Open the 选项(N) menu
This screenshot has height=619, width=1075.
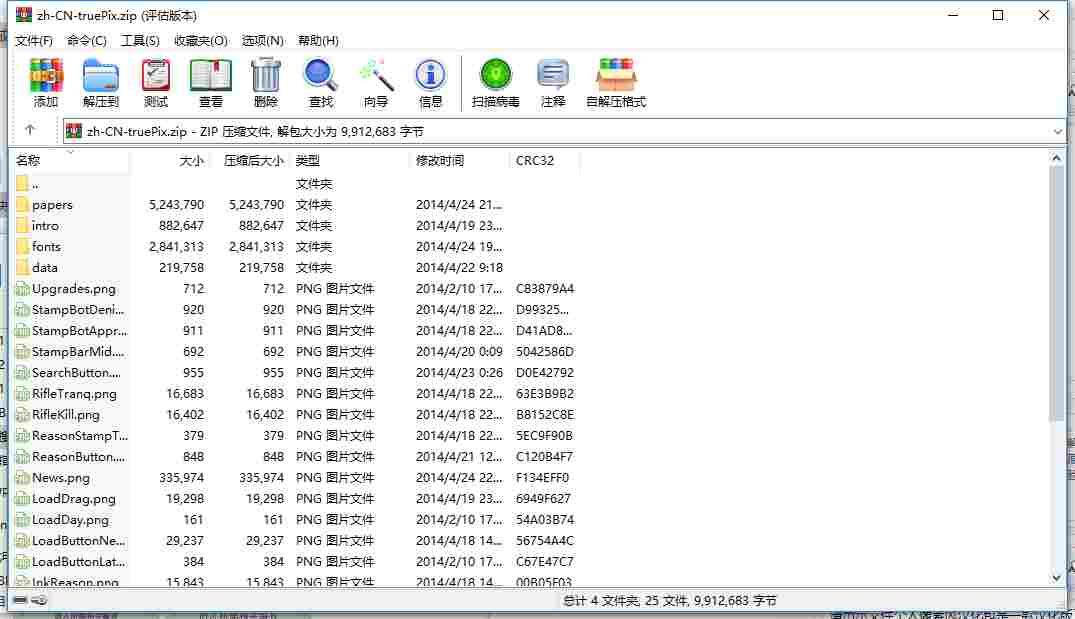[263, 40]
